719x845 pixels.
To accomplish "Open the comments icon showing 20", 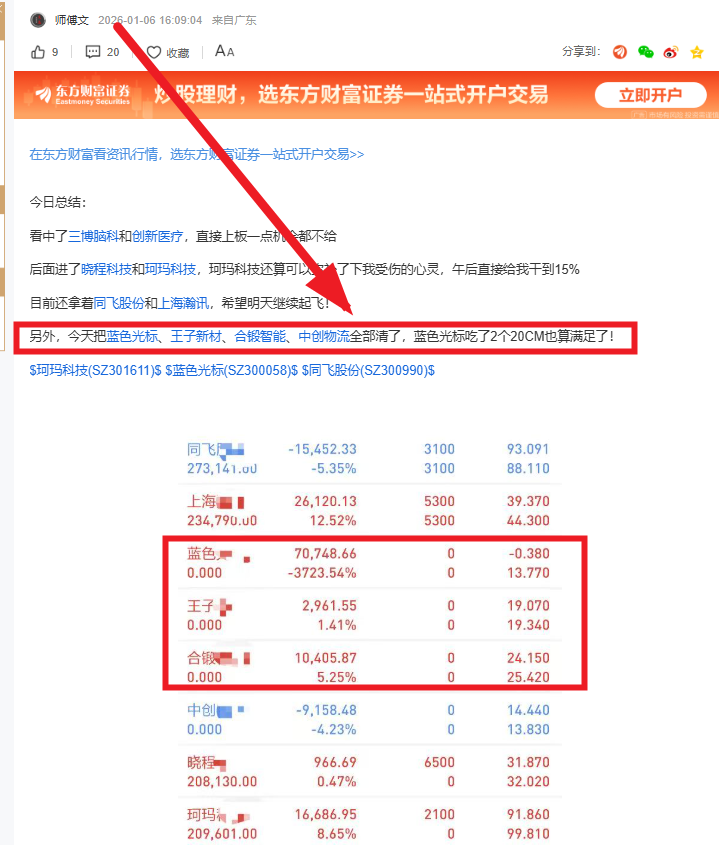I will [93, 52].
